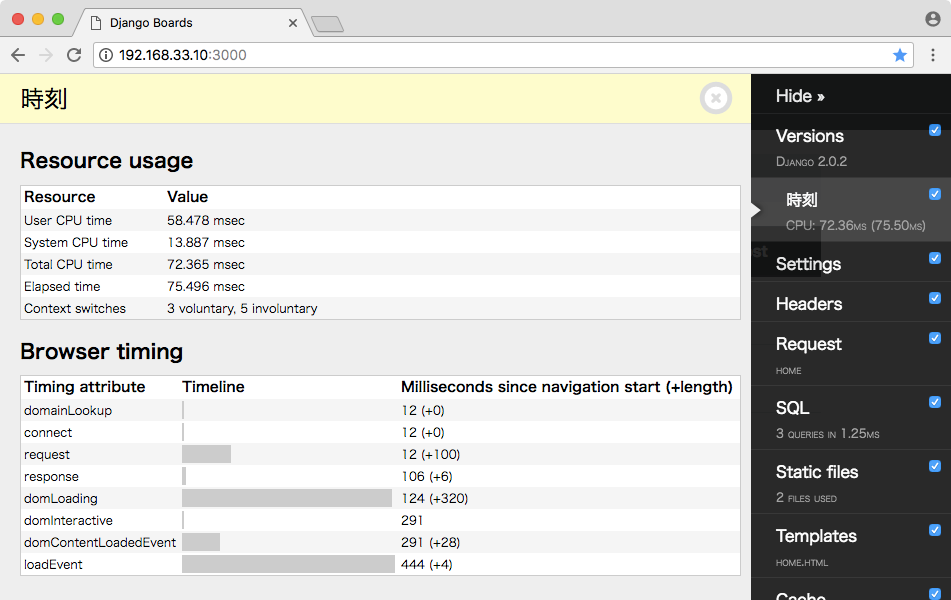Uncheck the SQL panel checkbox
The width and height of the screenshot is (951, 600).
(935, 402)
